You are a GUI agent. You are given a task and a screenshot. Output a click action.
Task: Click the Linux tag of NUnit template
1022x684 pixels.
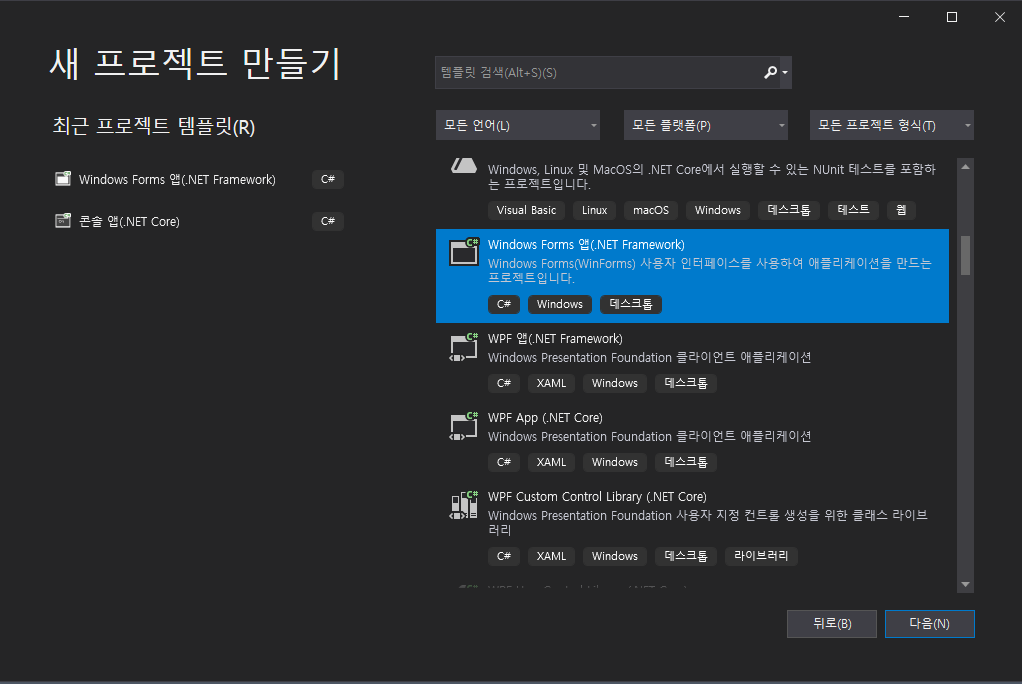(594, 210)
